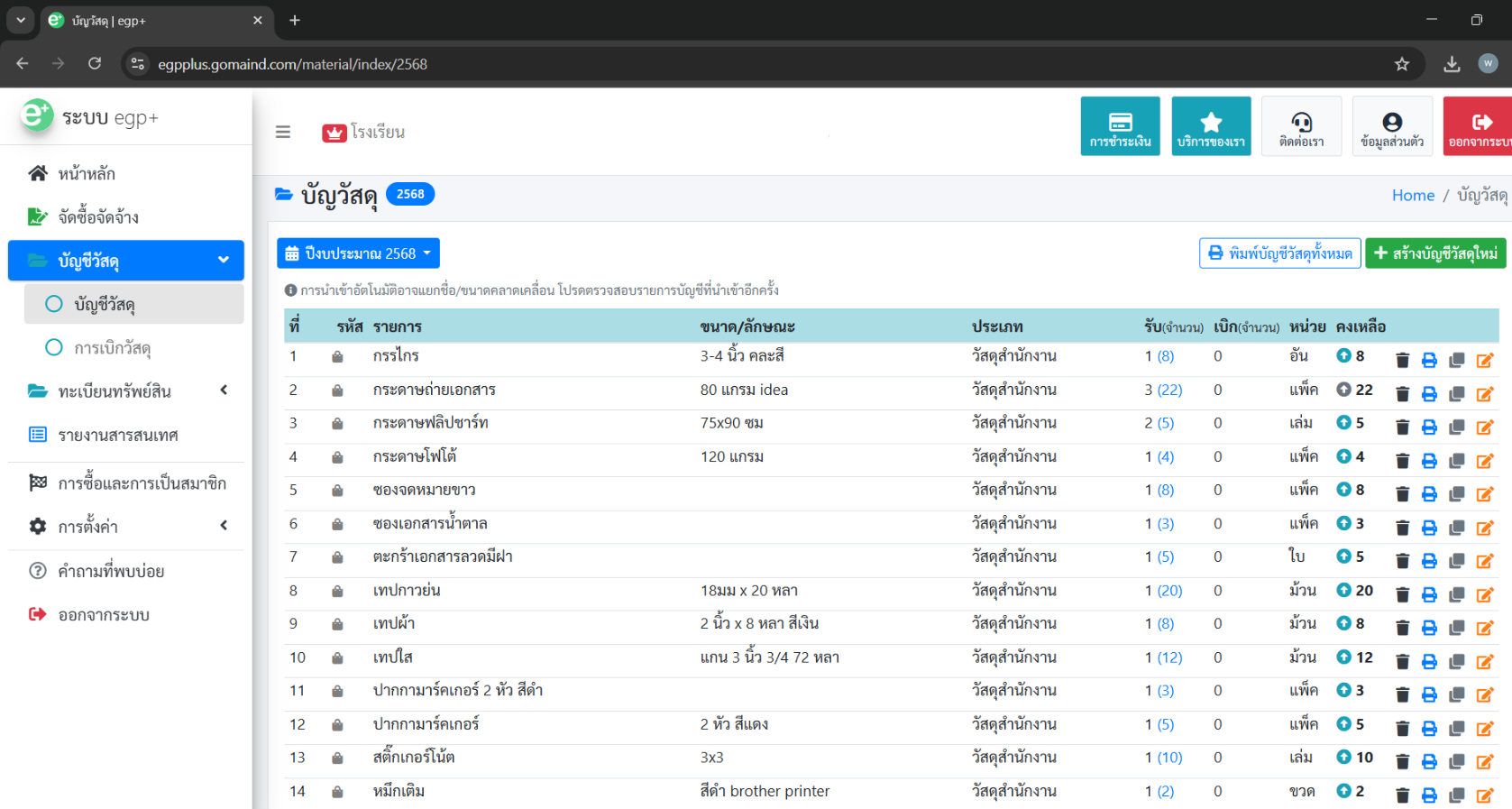Click the copy icon for เทปผ้า row
The width and height of the screenshot is (1512, 809).
point(1456,628)
